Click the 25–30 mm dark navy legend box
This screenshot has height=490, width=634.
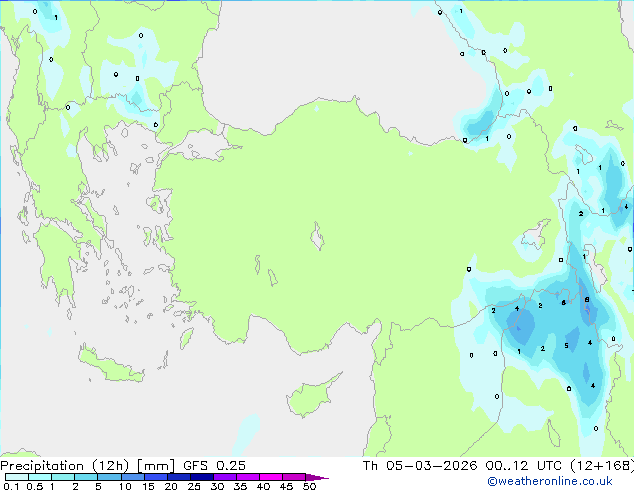pos(202,477)
